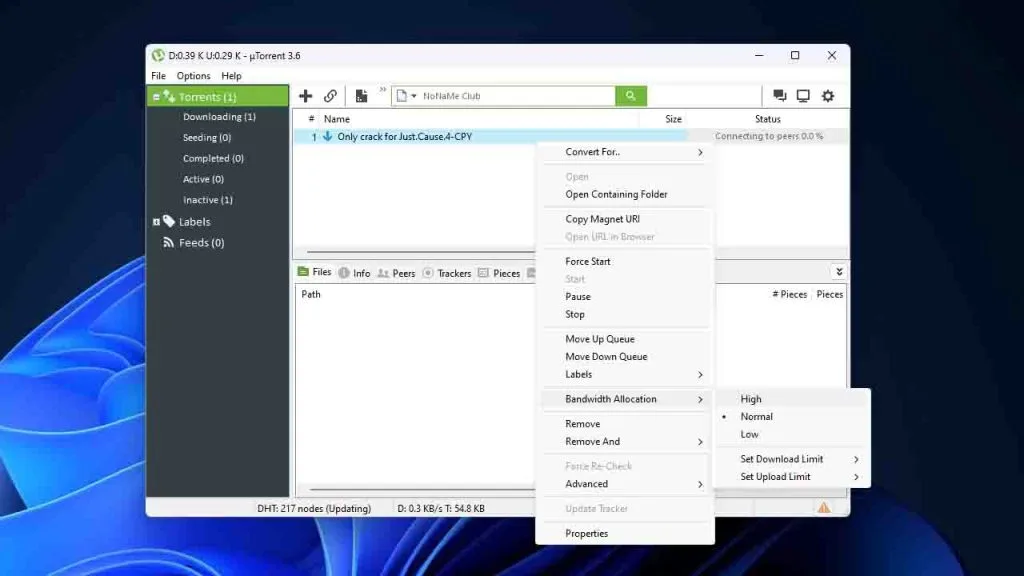This screenshot has width=1024, height=576.
Task: Select Active (0) in sidebar
Action: pyautogui.click(x=203, y=179)
